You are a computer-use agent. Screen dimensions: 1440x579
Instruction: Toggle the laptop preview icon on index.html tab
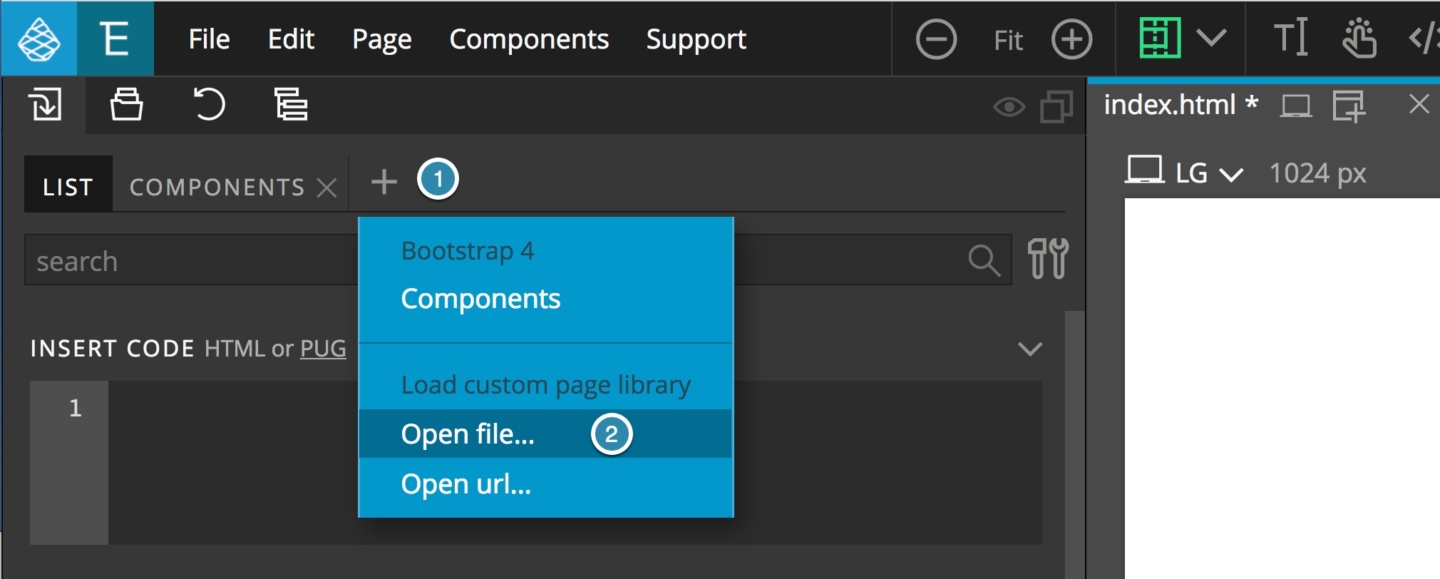(x=1296, y=103)
